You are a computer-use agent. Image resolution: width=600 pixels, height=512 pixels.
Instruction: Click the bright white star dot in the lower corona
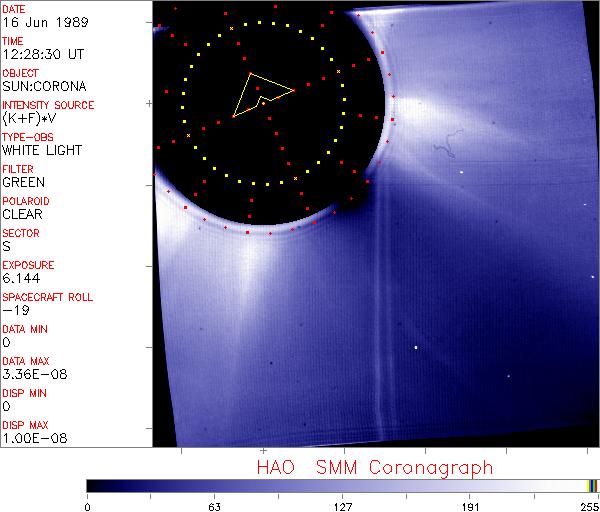416,348
